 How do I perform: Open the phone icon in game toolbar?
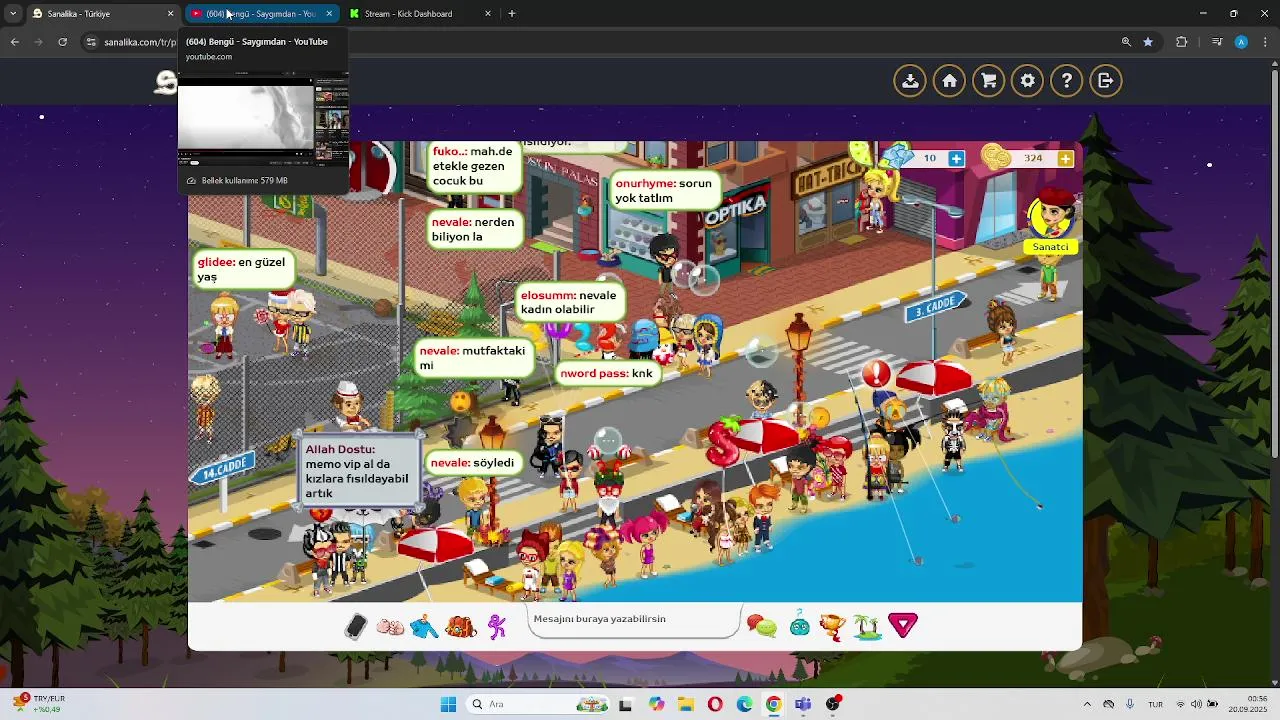[356, 626]
